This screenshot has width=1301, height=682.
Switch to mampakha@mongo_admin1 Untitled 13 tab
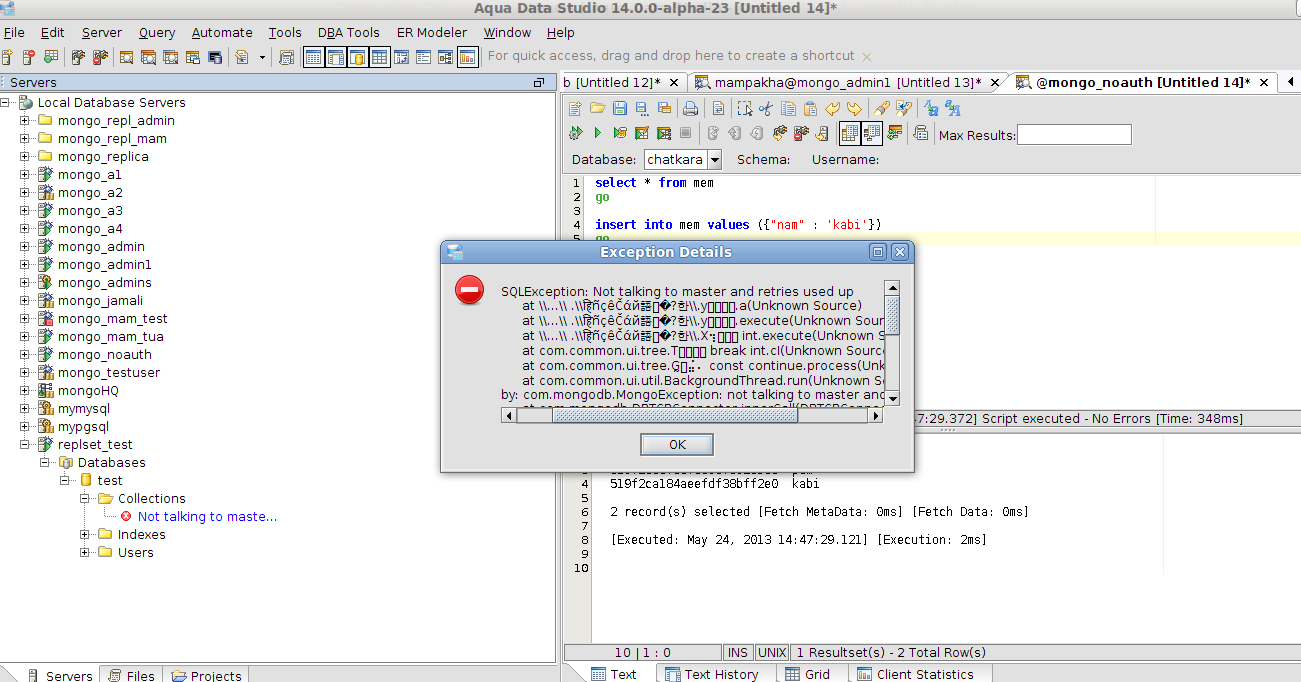click(x=848, y=82)
